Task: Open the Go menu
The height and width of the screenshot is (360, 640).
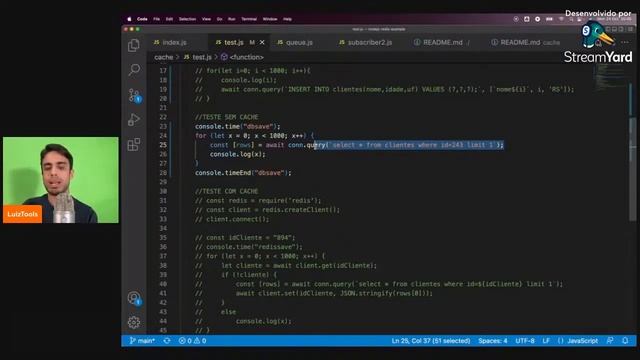Action: [x=220, y=19]
